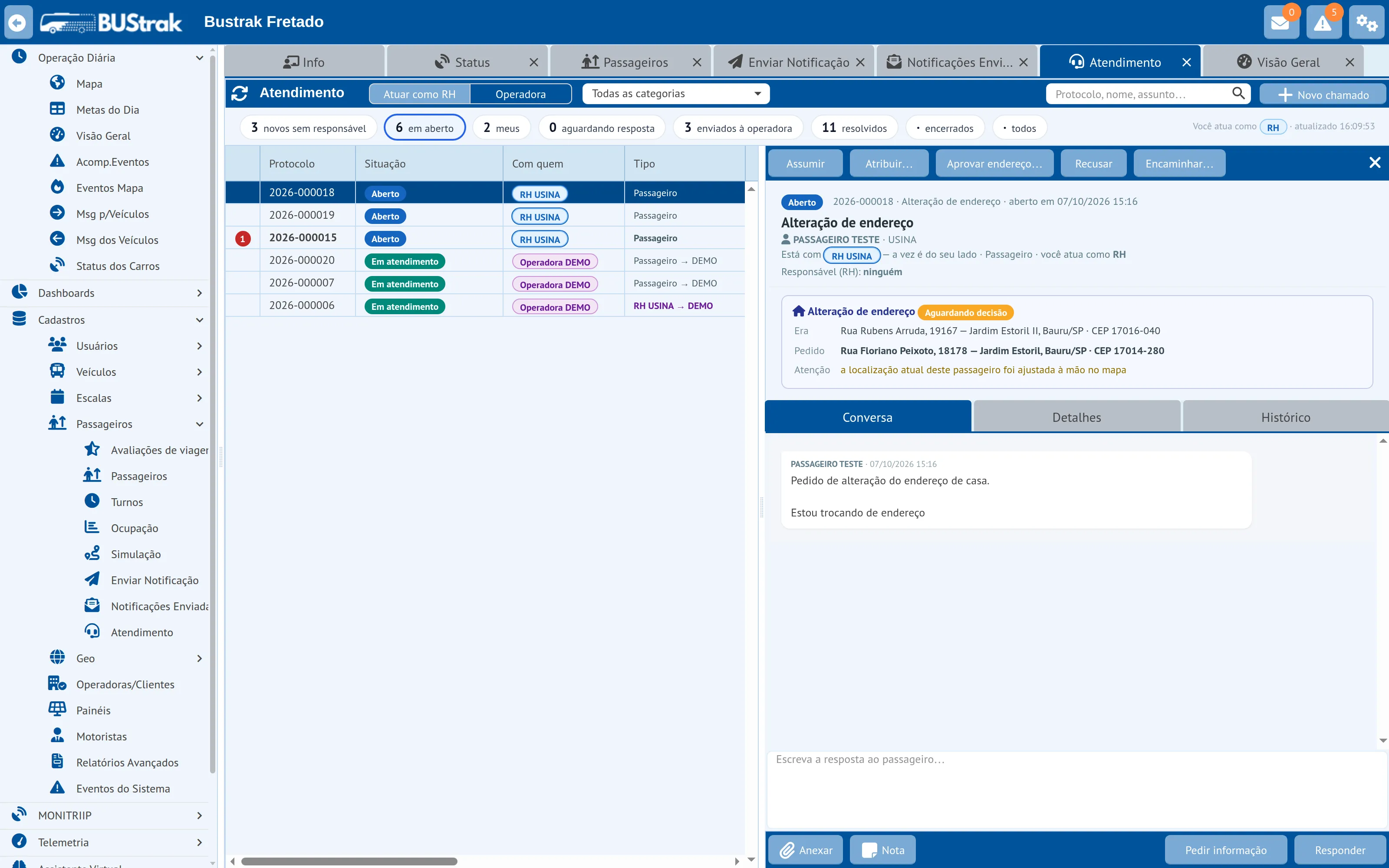This screenshot has height=868, width=1389.
Task: Open Mapa globe icon in sidebar
Action: click(57, 82)
